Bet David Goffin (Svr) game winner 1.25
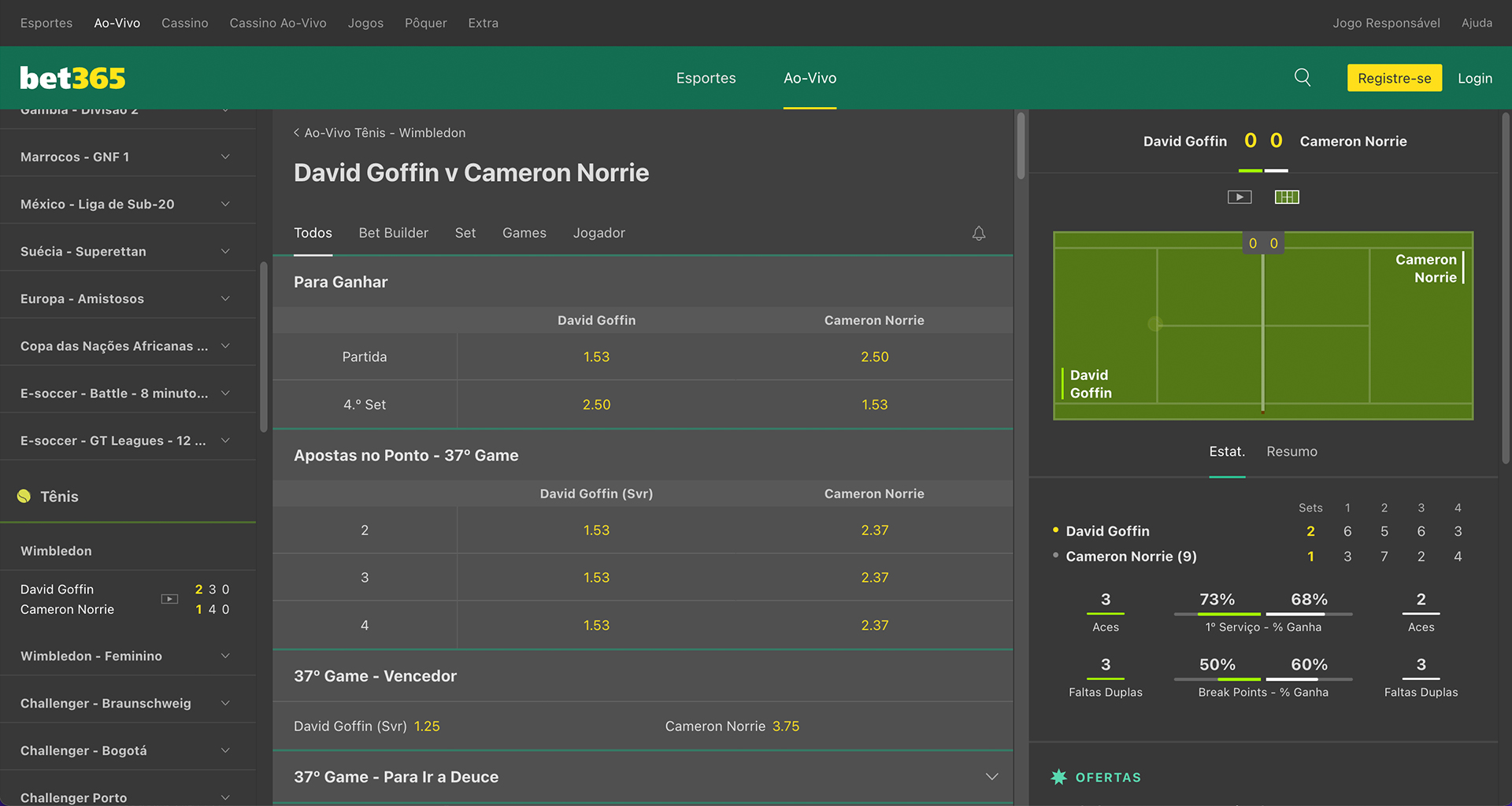The height and width of the screenshot is (806, 1512). (x=458, y=726)
